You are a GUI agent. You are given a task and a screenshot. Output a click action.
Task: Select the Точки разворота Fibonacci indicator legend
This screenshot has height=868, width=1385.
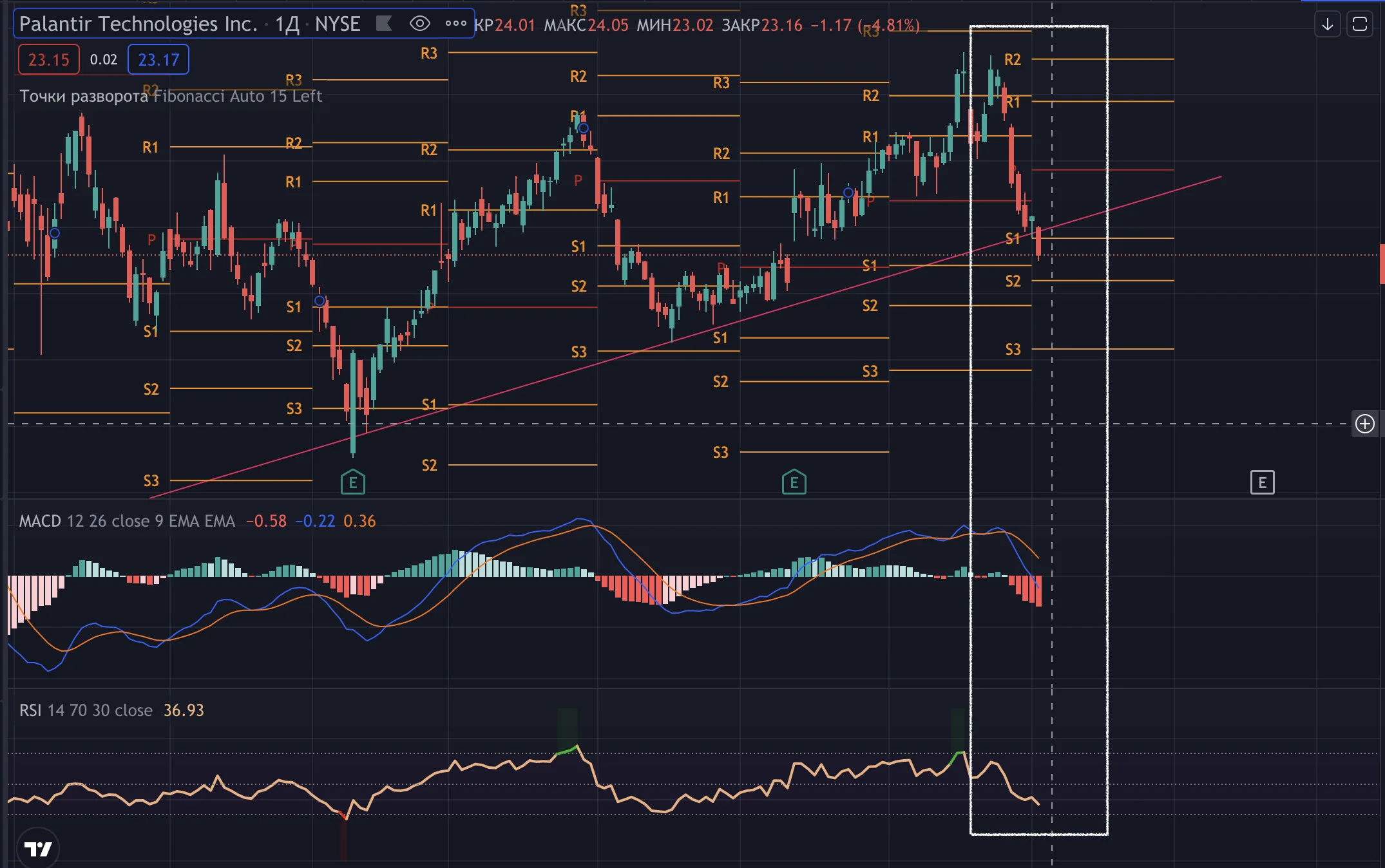click(x=171, y=96)
